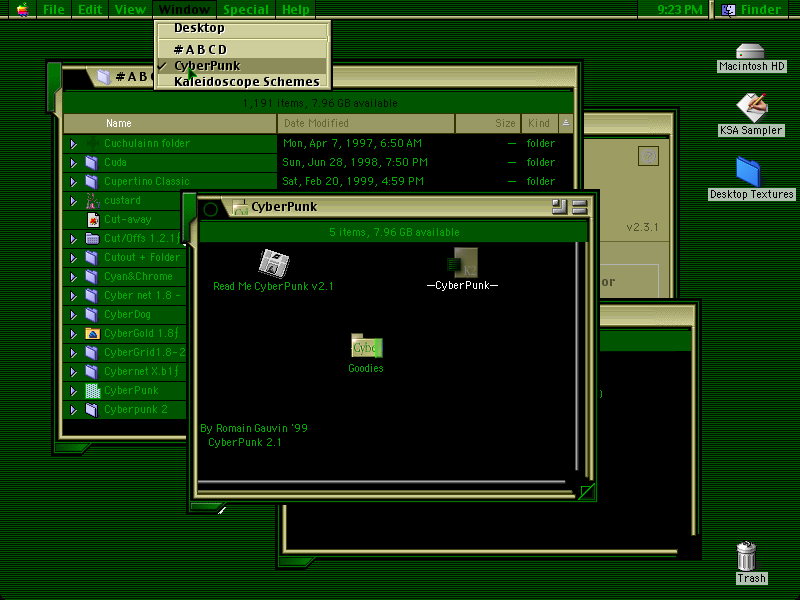800x600 pixels.
Task: Click the CyberPunk window resize corner box
Action: pyautogui.click(x=587, y=491)
